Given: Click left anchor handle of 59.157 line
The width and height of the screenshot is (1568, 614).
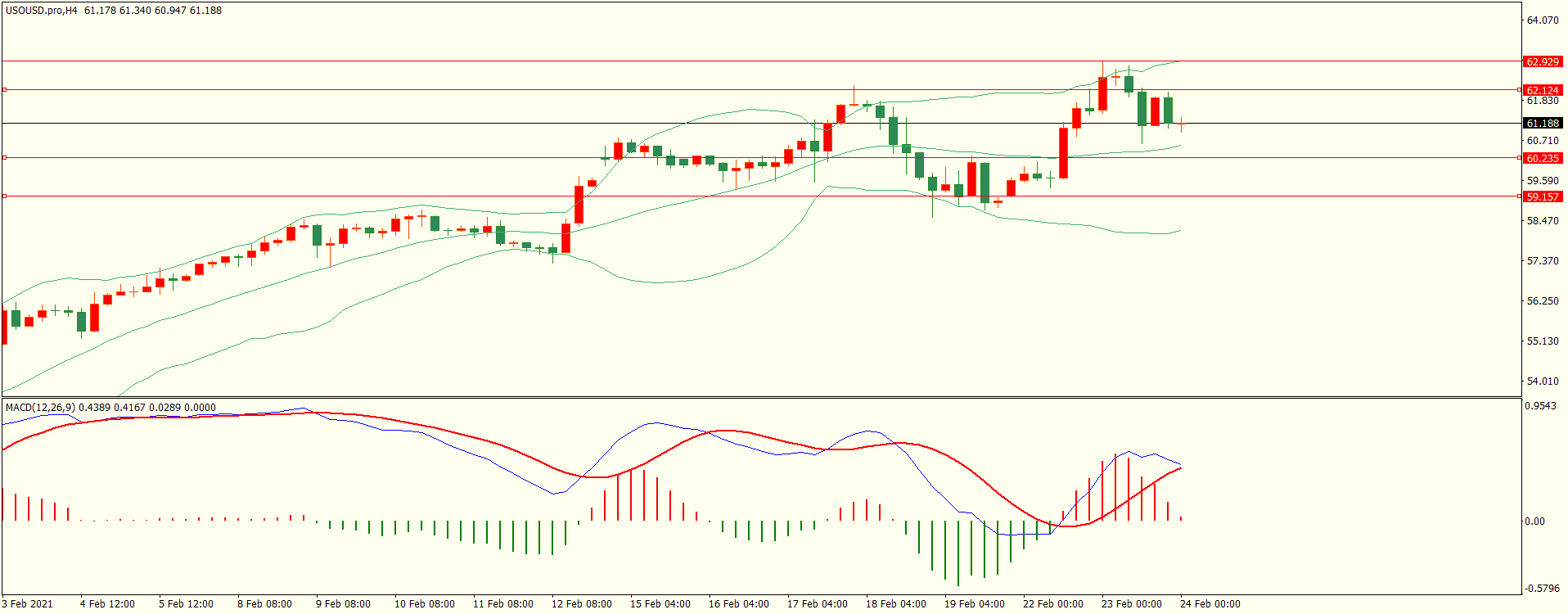Looking at the screenshot, I should 5,196.
